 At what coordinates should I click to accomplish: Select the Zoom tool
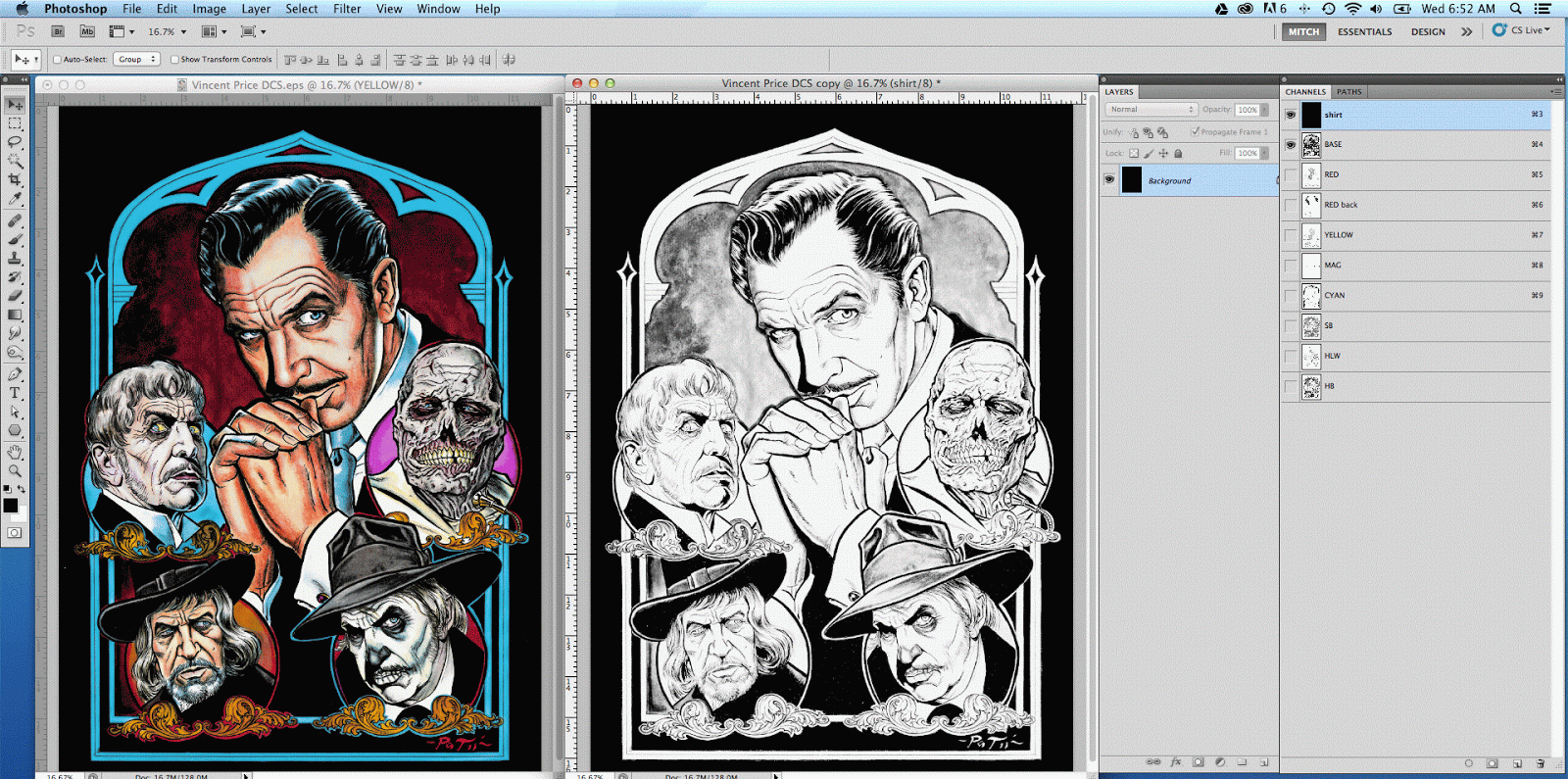[15, 471]
